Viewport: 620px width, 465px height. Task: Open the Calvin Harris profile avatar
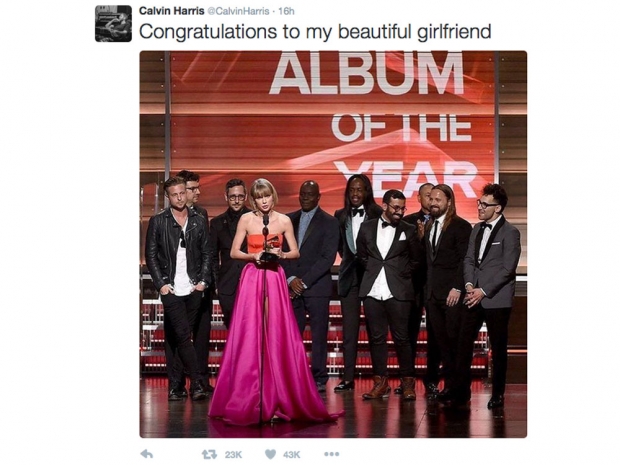tap(113, 23)
